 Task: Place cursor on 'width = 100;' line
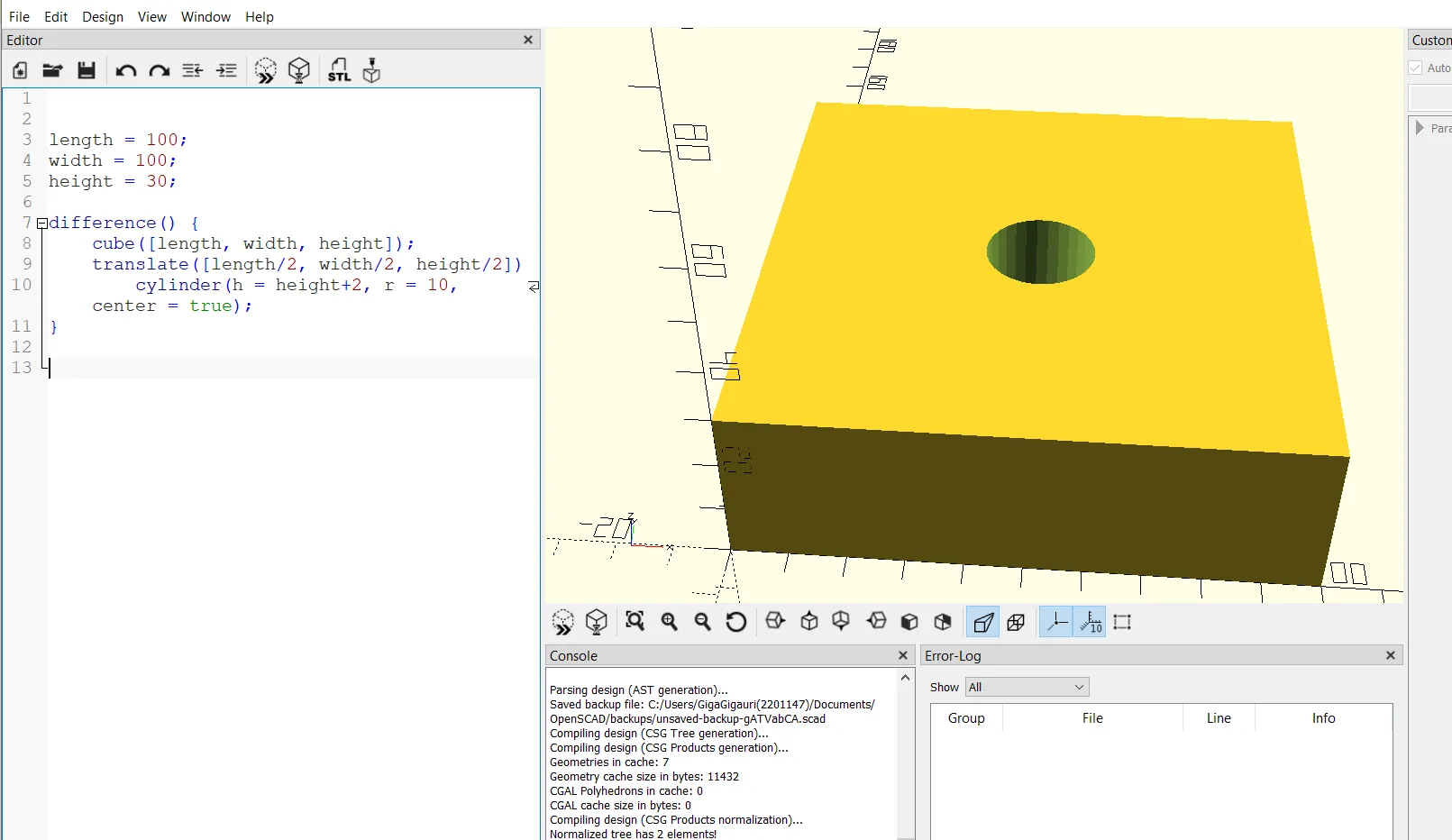click(x=113, y=160)
